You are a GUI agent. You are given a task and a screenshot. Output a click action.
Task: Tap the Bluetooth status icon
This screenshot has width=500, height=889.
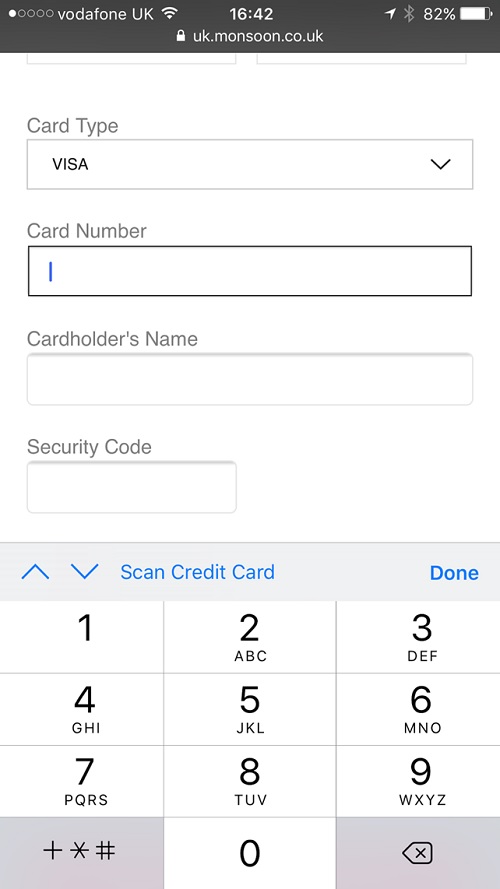pos(409,14)
